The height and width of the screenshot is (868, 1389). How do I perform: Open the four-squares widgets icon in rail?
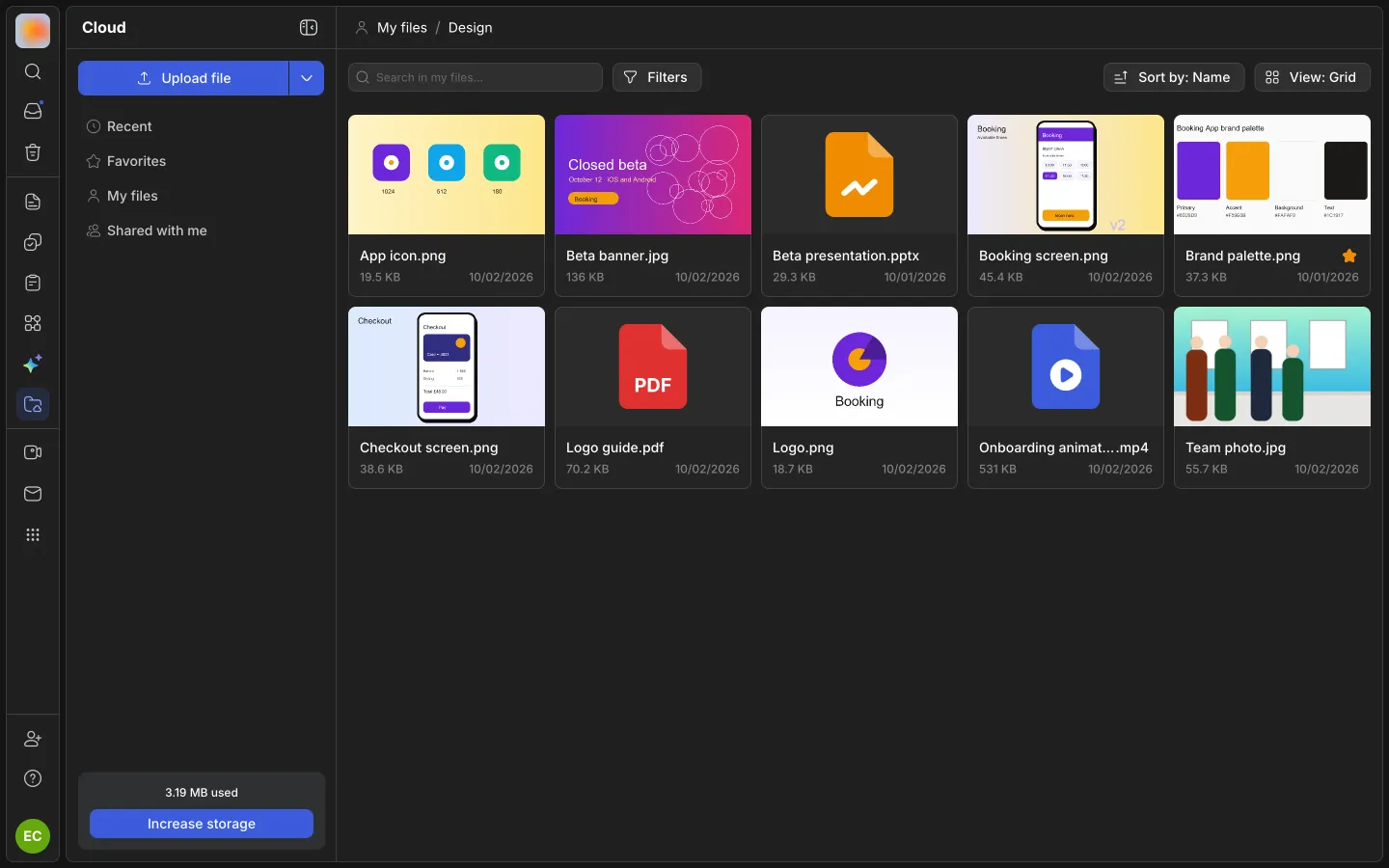pos(33,323)
